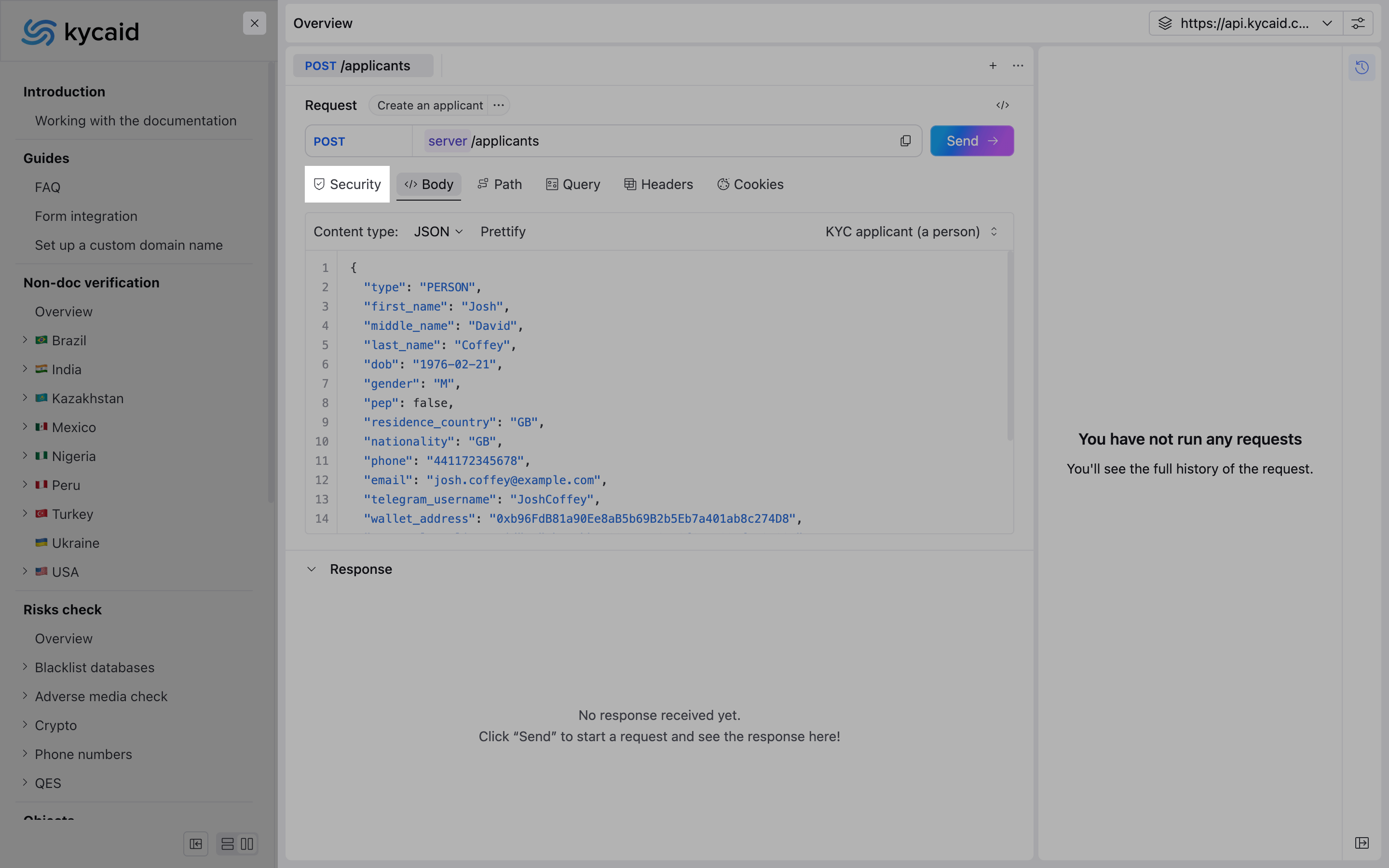Open environment settings sliders icon
1389x868 pixels.
(x=1358, y=24)
